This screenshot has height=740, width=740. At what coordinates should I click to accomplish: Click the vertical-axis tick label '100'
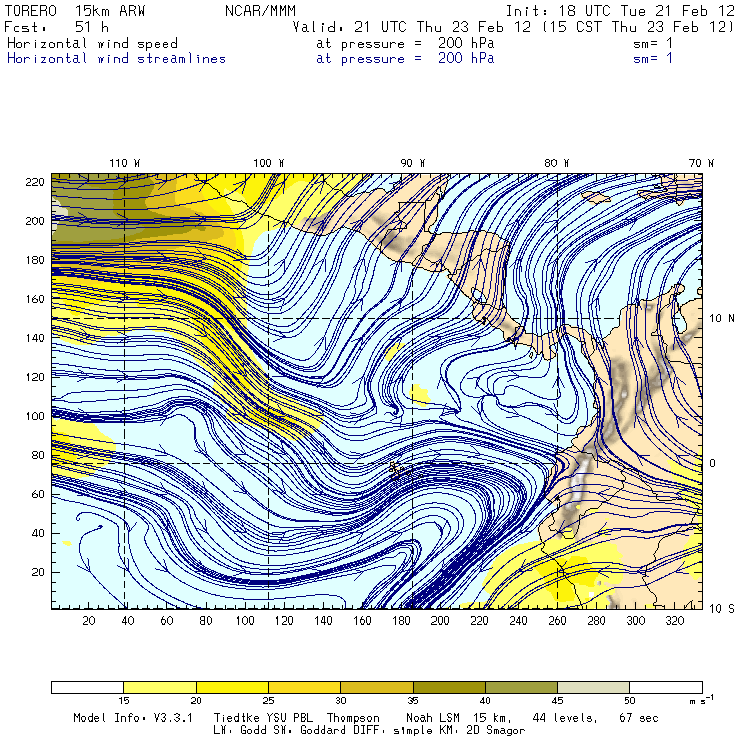coord(35,416)
